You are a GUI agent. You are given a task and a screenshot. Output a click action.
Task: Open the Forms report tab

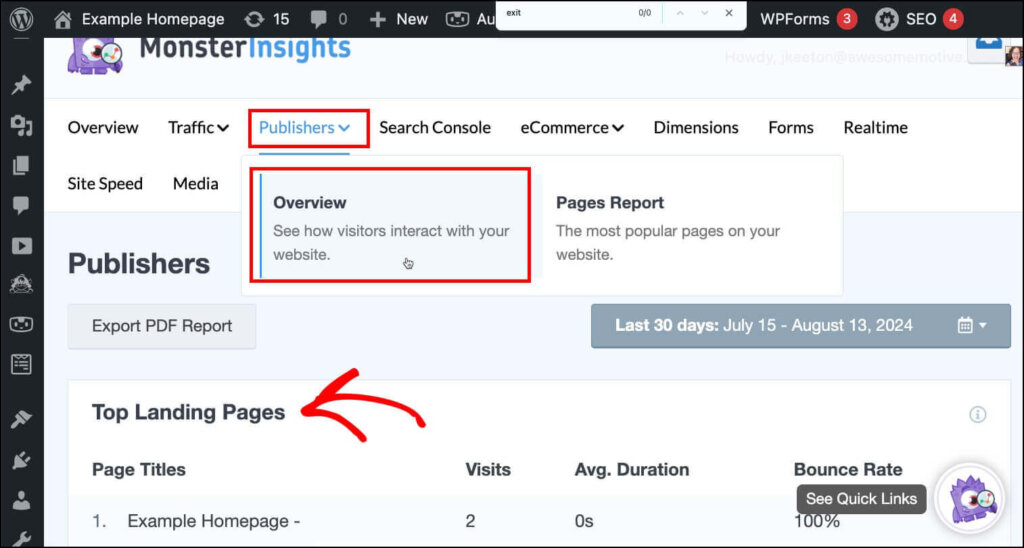click(x=791, y=127)
